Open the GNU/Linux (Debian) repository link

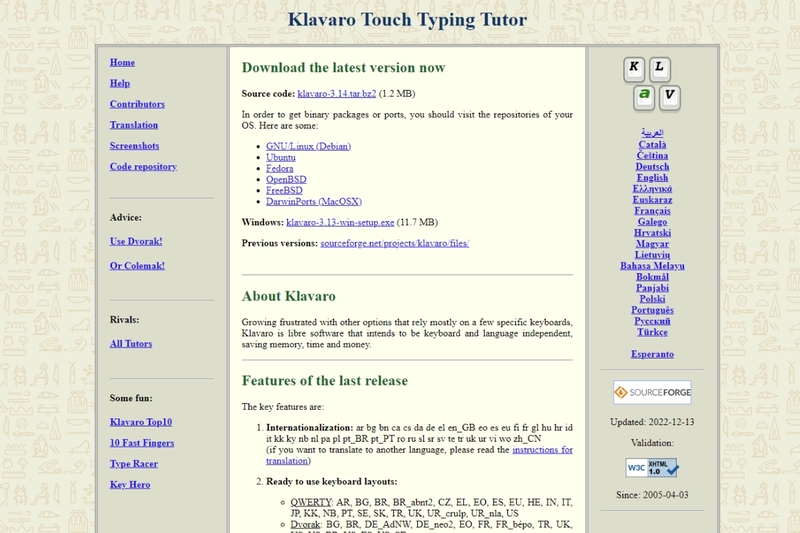(x=309, y=146)
